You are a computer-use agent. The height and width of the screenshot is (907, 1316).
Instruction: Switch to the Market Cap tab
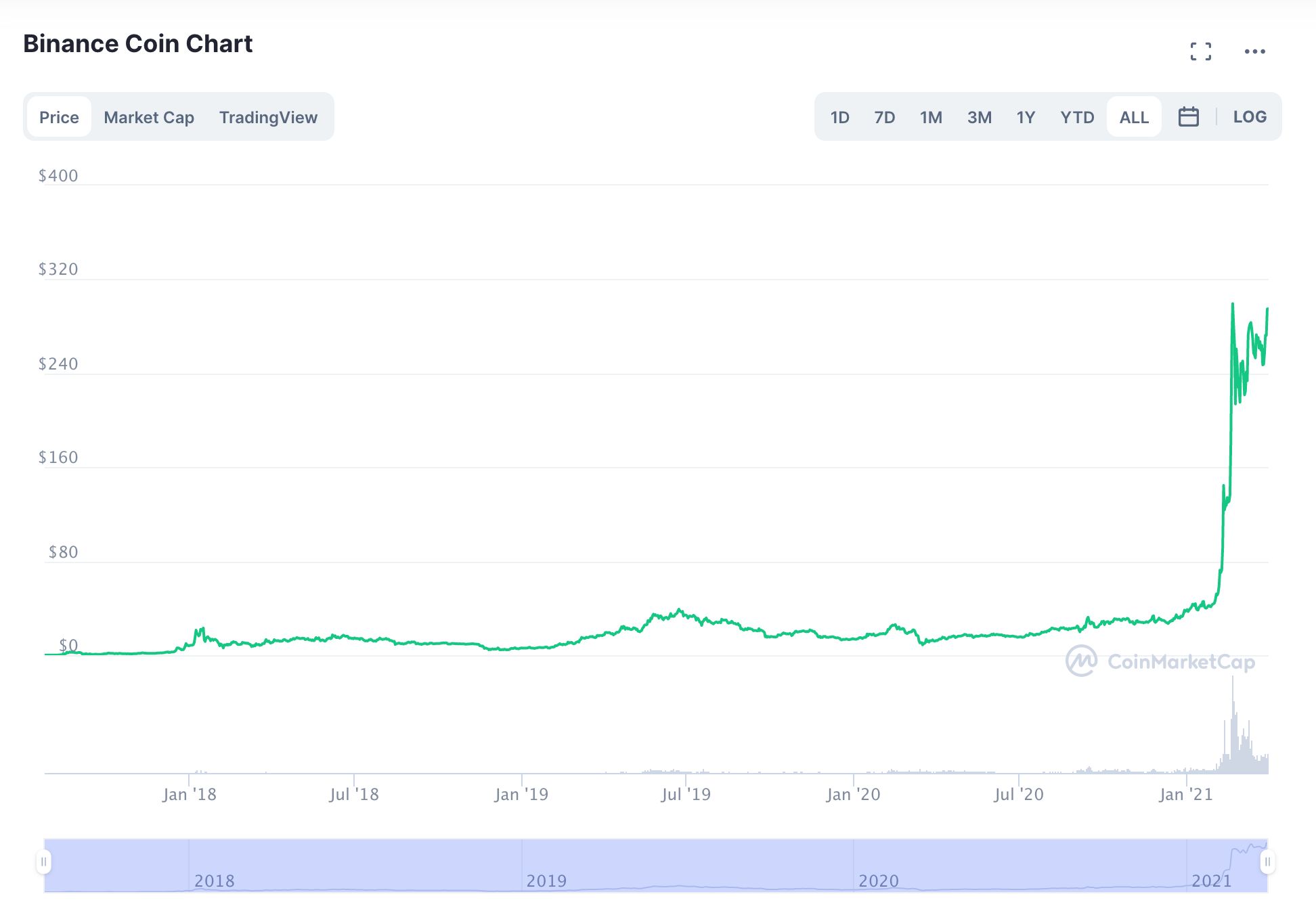pos(149,117)
